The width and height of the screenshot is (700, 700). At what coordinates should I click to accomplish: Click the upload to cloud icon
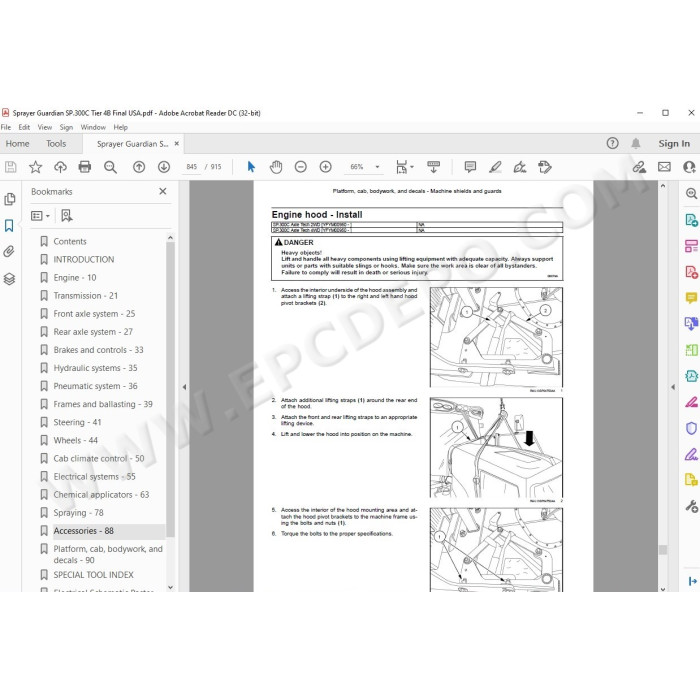point(60,167)
